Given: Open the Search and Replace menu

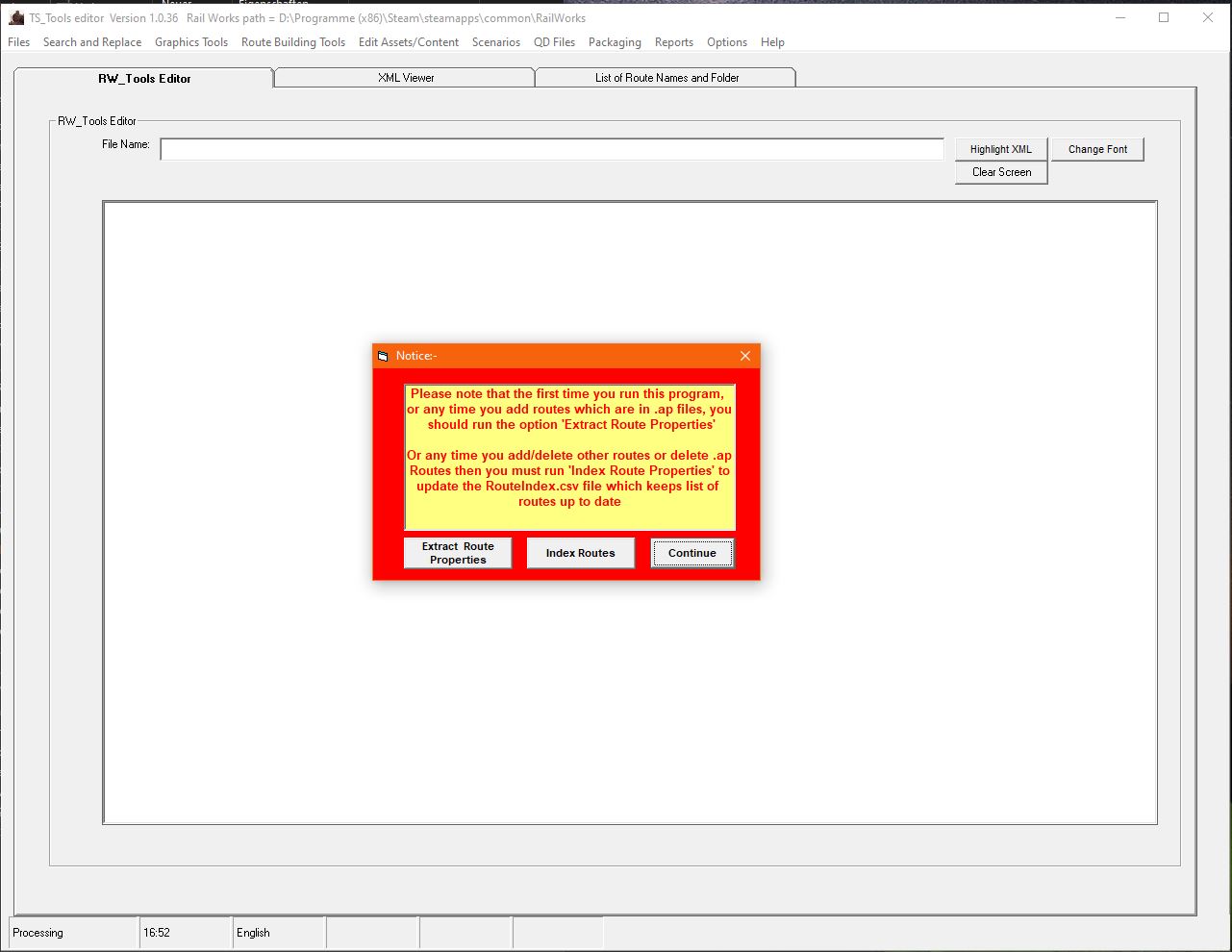Looking at the screenshot, I should click(92, 42).
